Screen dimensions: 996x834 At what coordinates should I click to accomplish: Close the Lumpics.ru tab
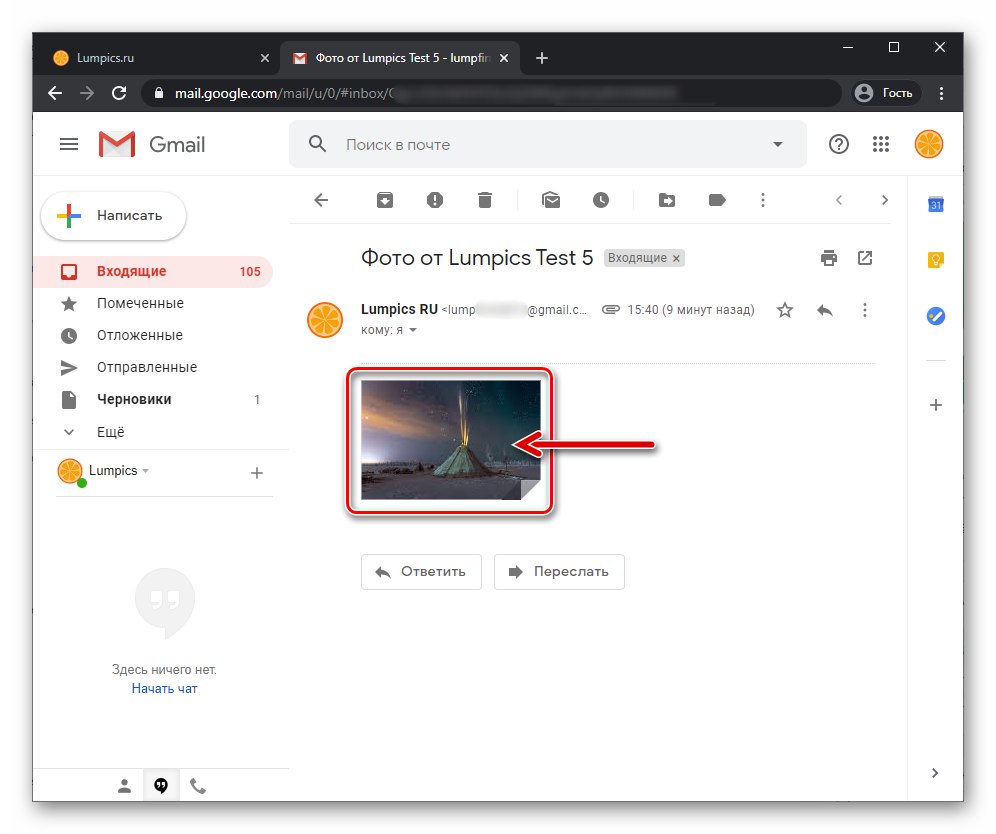[x=265, y=58]
